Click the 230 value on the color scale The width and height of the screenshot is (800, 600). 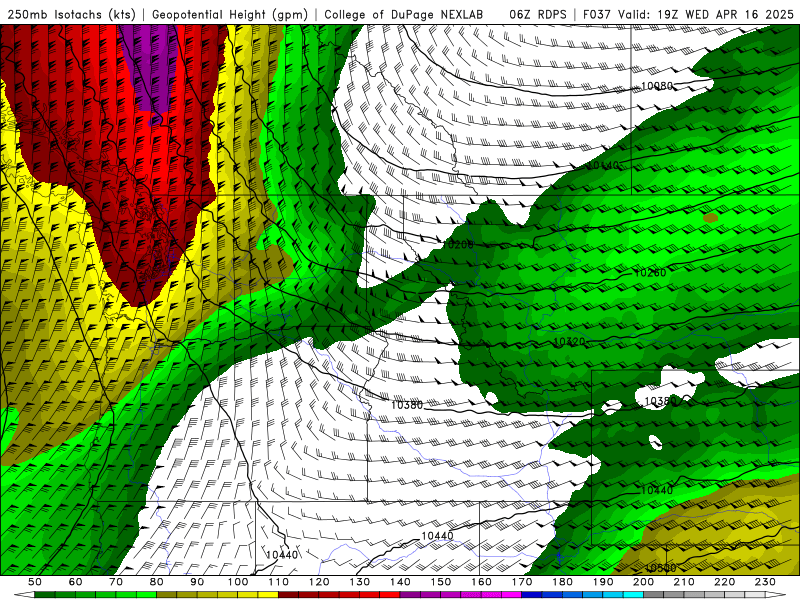pyautogui.click(x=765, y=582)
